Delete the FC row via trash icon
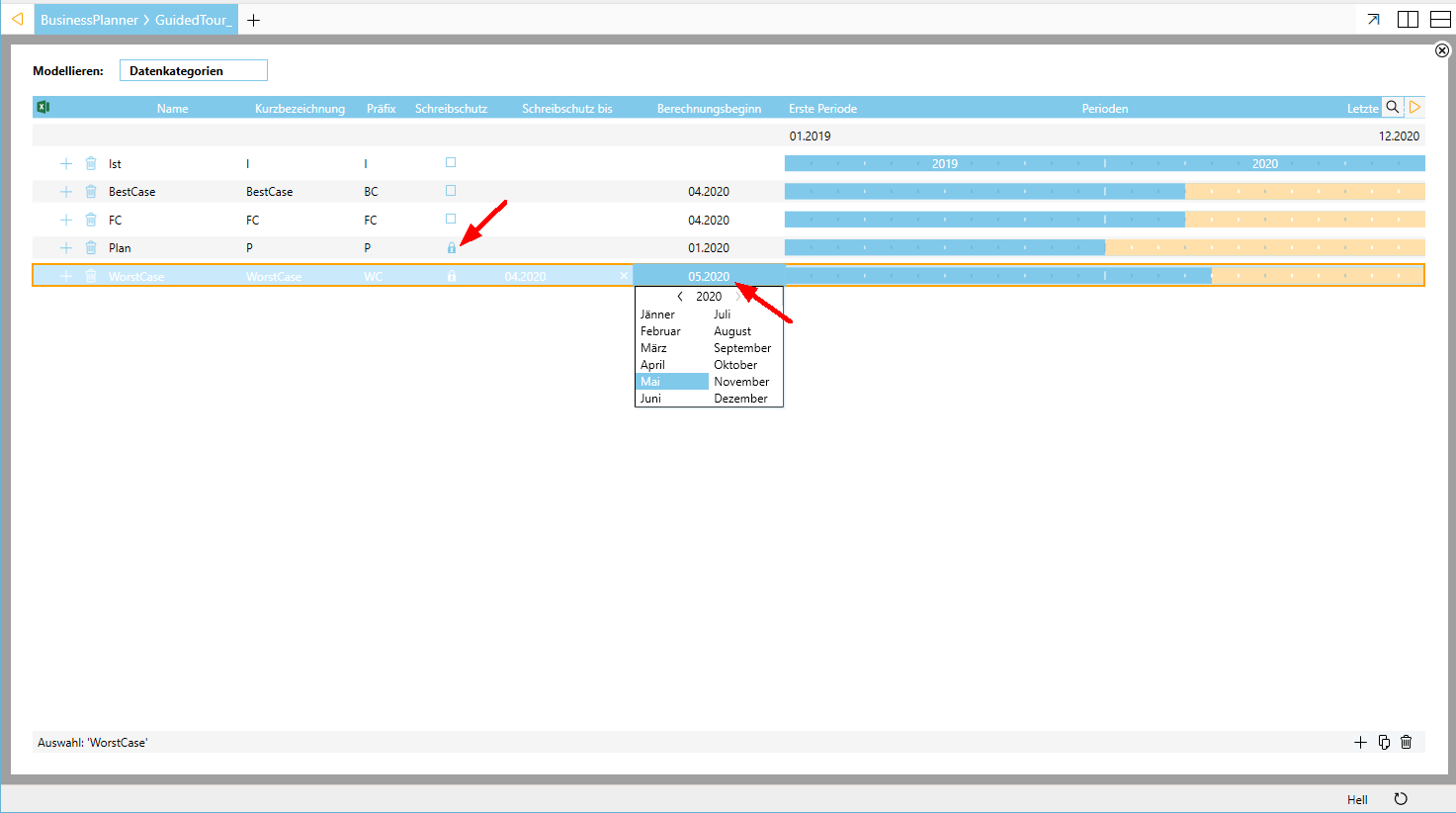 pos(91,220)
